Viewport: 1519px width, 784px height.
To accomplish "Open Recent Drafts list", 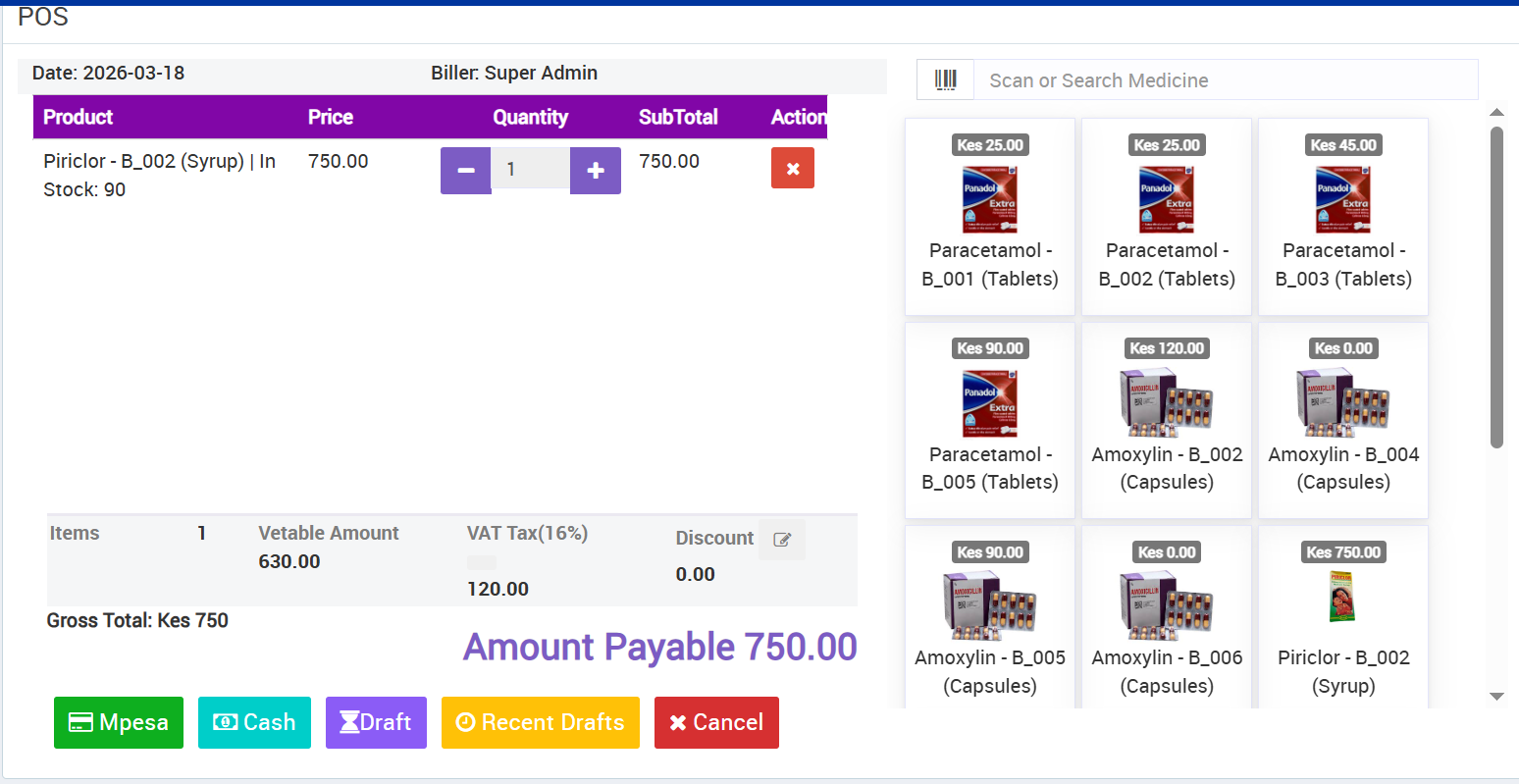I will click(541, 722).
